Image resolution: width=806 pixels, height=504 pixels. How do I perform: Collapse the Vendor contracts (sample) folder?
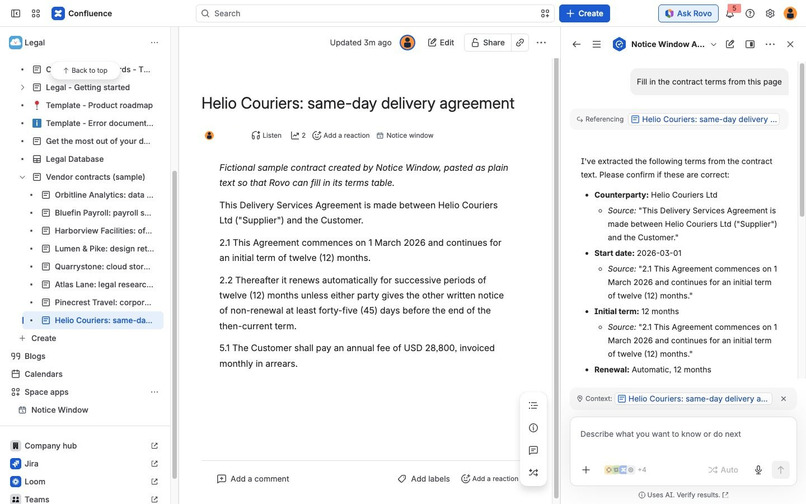(22, 177)
